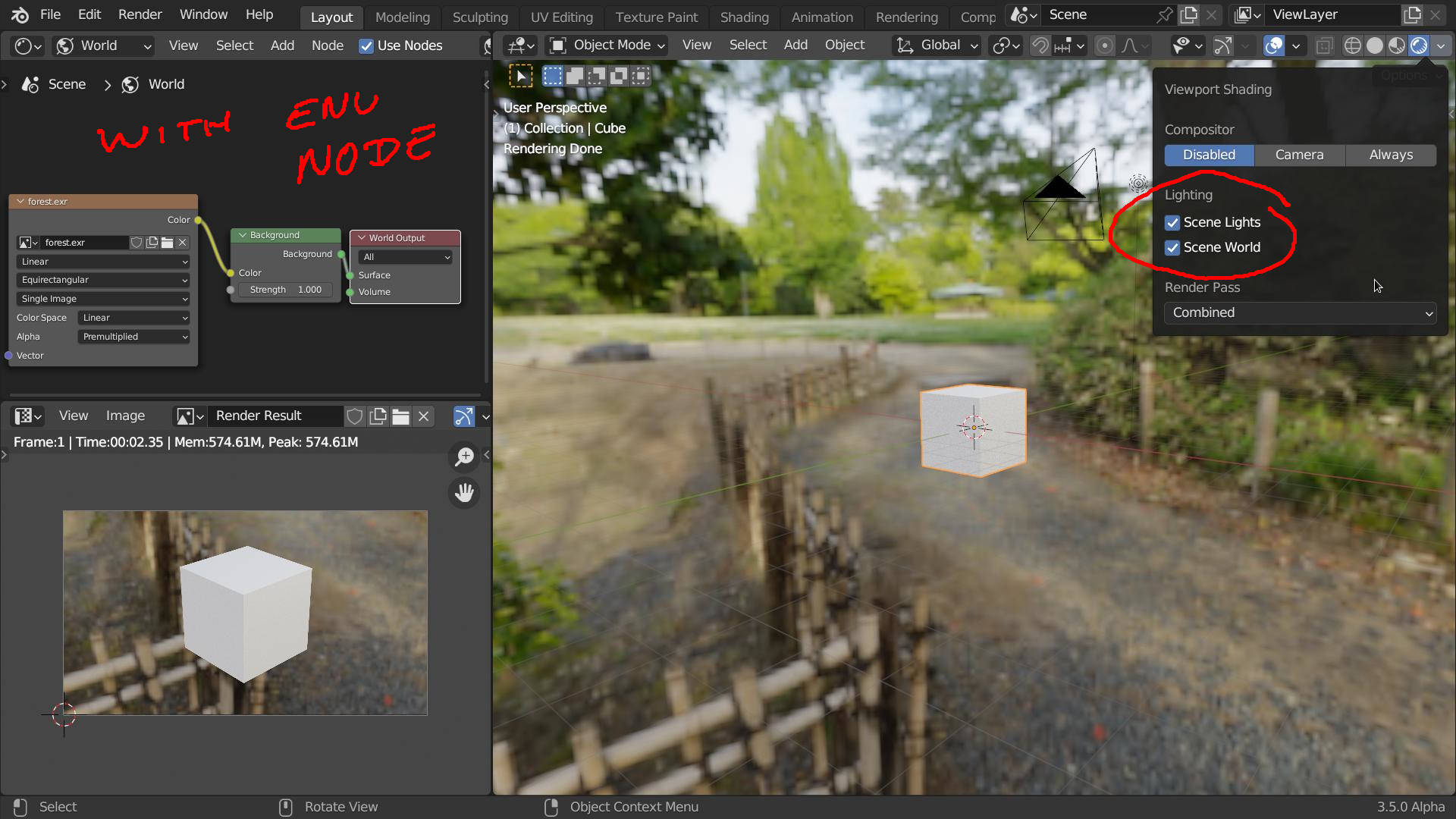
Task: Switch viewport to Solid shading mode
Action: click(1375, 45)
